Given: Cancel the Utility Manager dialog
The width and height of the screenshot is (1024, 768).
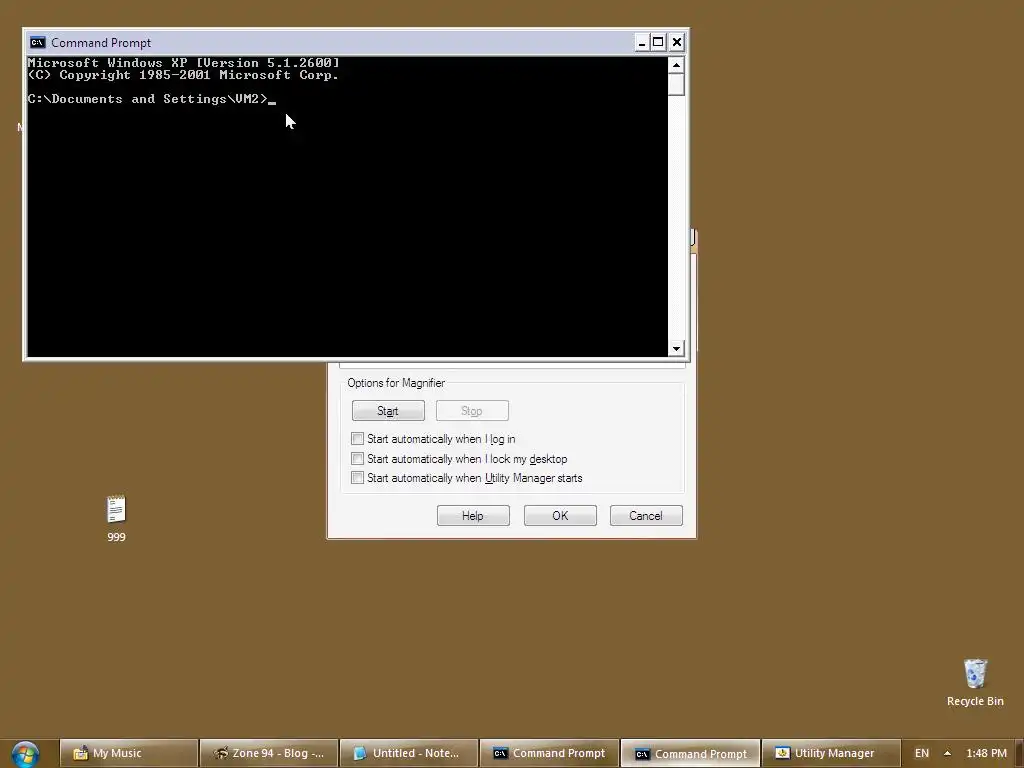Looking at the screenshot, I should pyautogui.click(x=646, y=515).
